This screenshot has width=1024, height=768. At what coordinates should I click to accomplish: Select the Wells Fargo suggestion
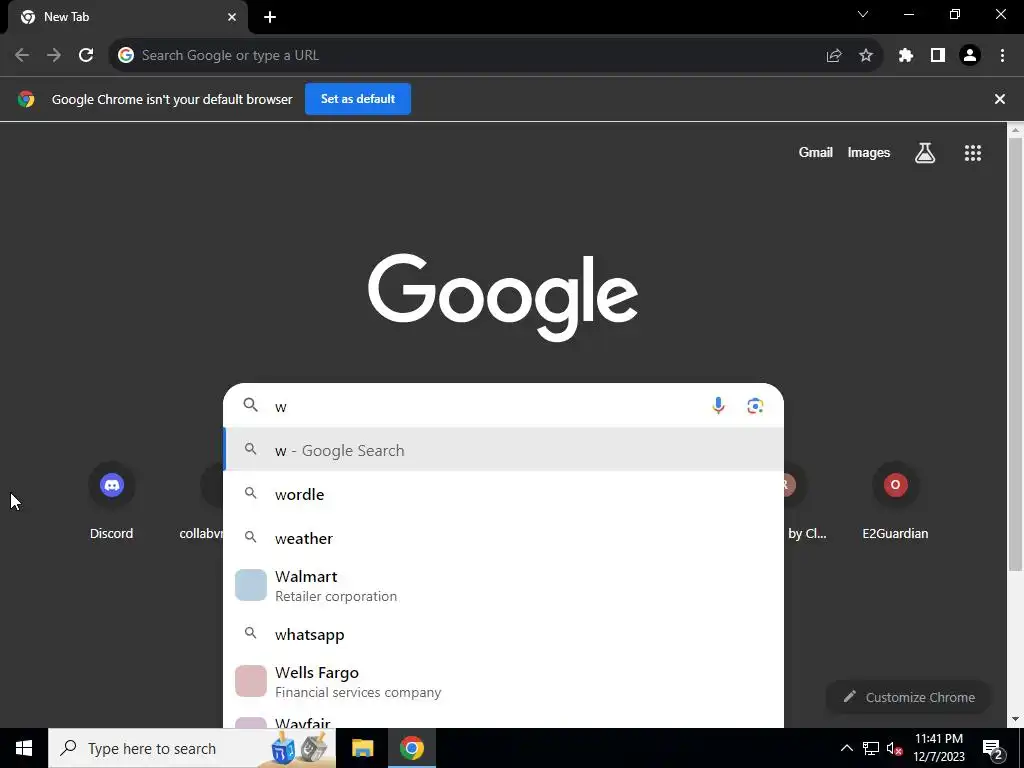tap(504, 682)
